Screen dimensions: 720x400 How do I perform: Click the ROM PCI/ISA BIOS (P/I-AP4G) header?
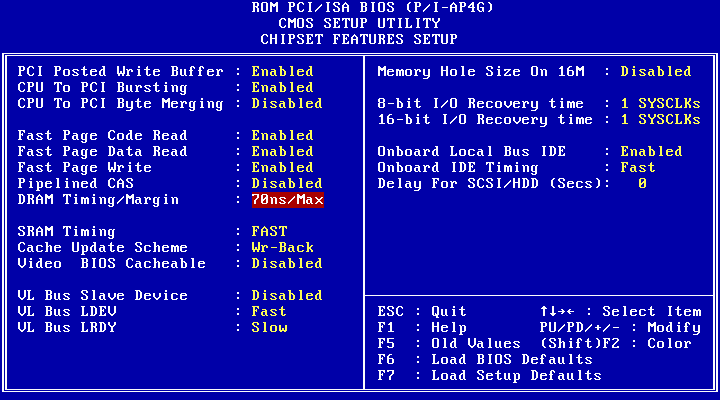[x=372, y=7]
